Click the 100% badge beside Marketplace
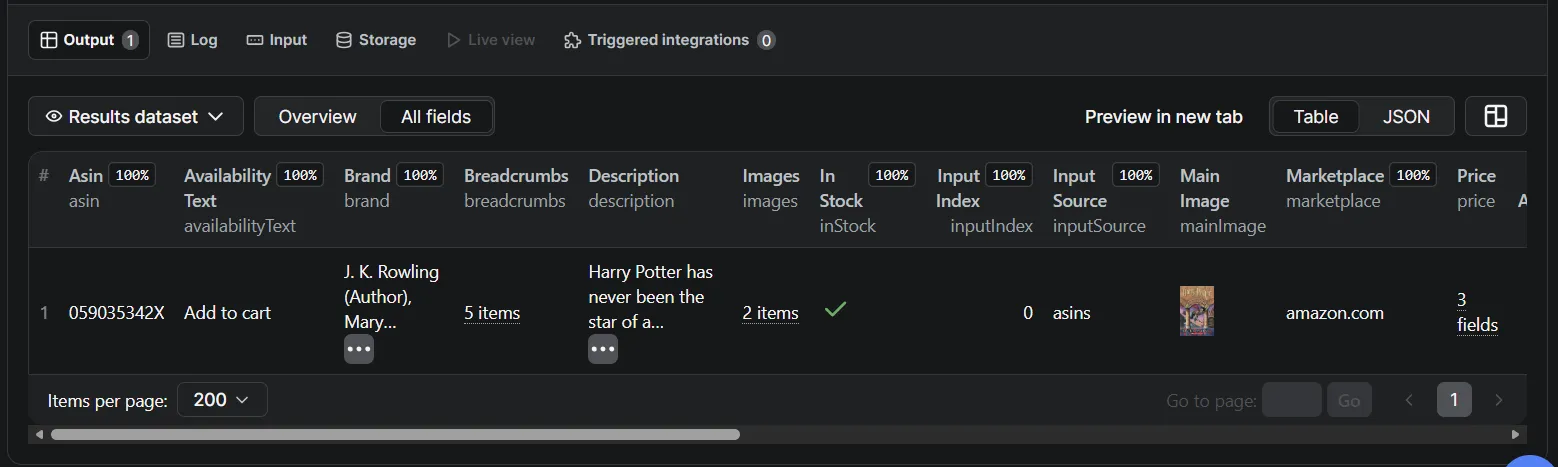Image resolution: width=1558 pixels, height=467 pixels. 1413,175
